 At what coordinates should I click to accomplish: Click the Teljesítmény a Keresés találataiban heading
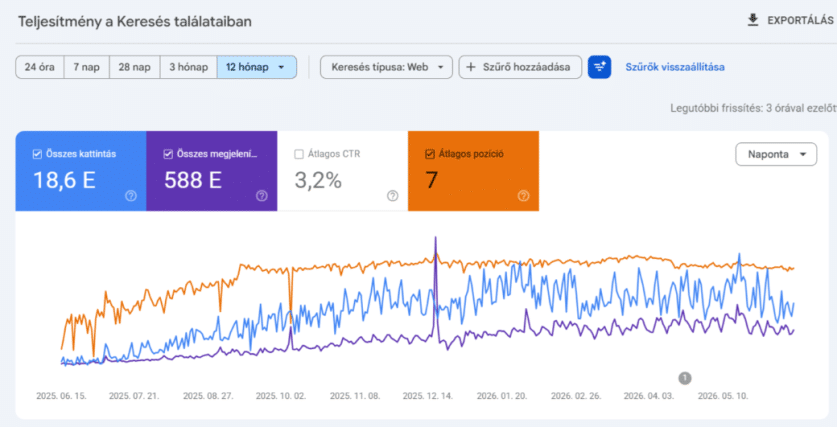pos(135,22)
